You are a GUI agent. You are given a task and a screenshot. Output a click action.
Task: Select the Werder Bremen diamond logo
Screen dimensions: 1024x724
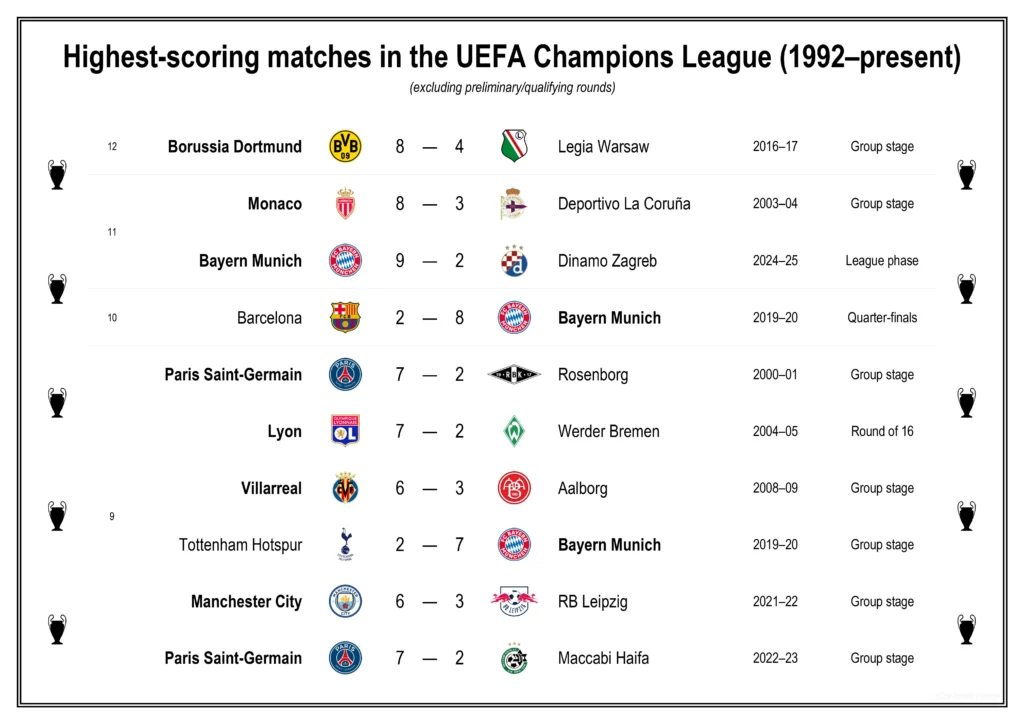(514, 431)
